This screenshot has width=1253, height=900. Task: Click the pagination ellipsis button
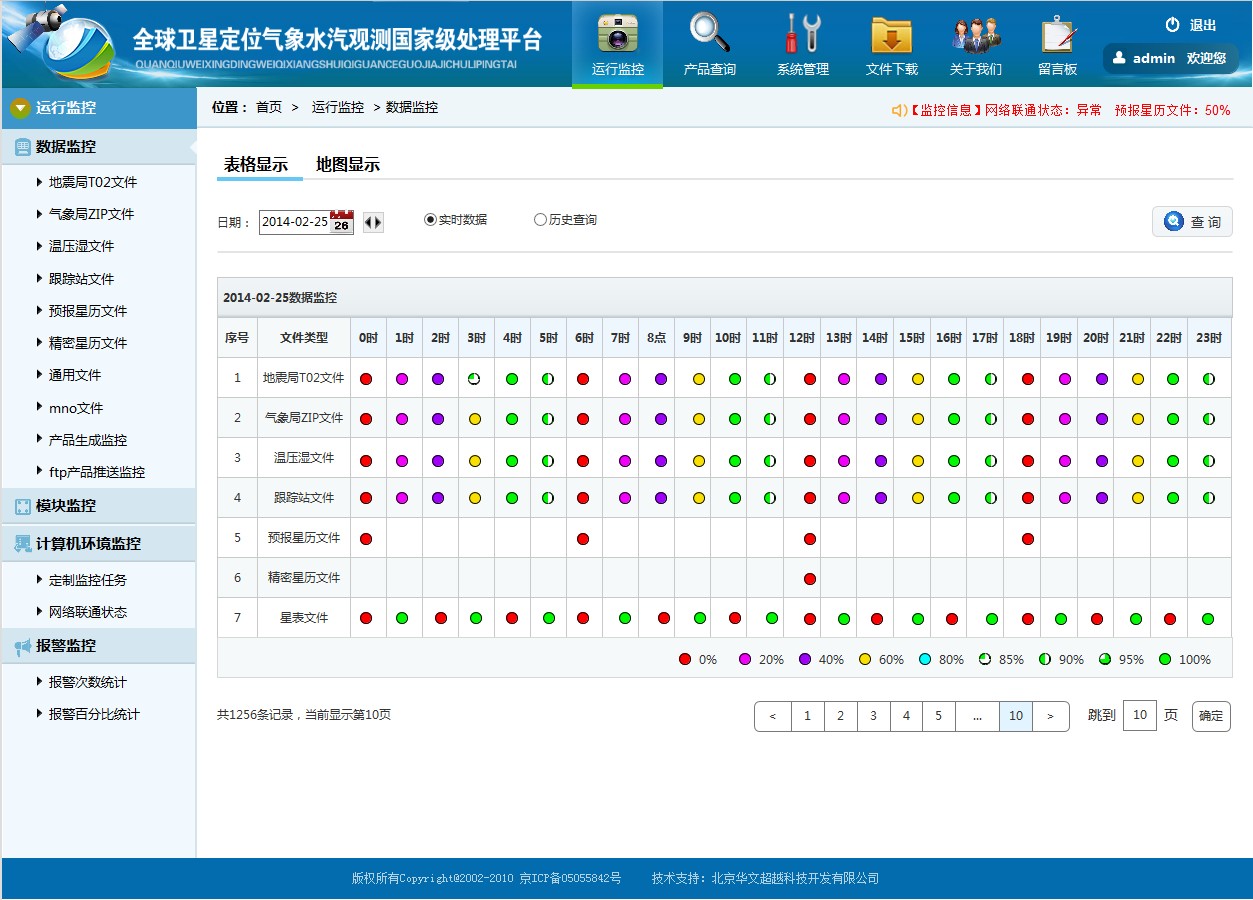tap(978, 717)
